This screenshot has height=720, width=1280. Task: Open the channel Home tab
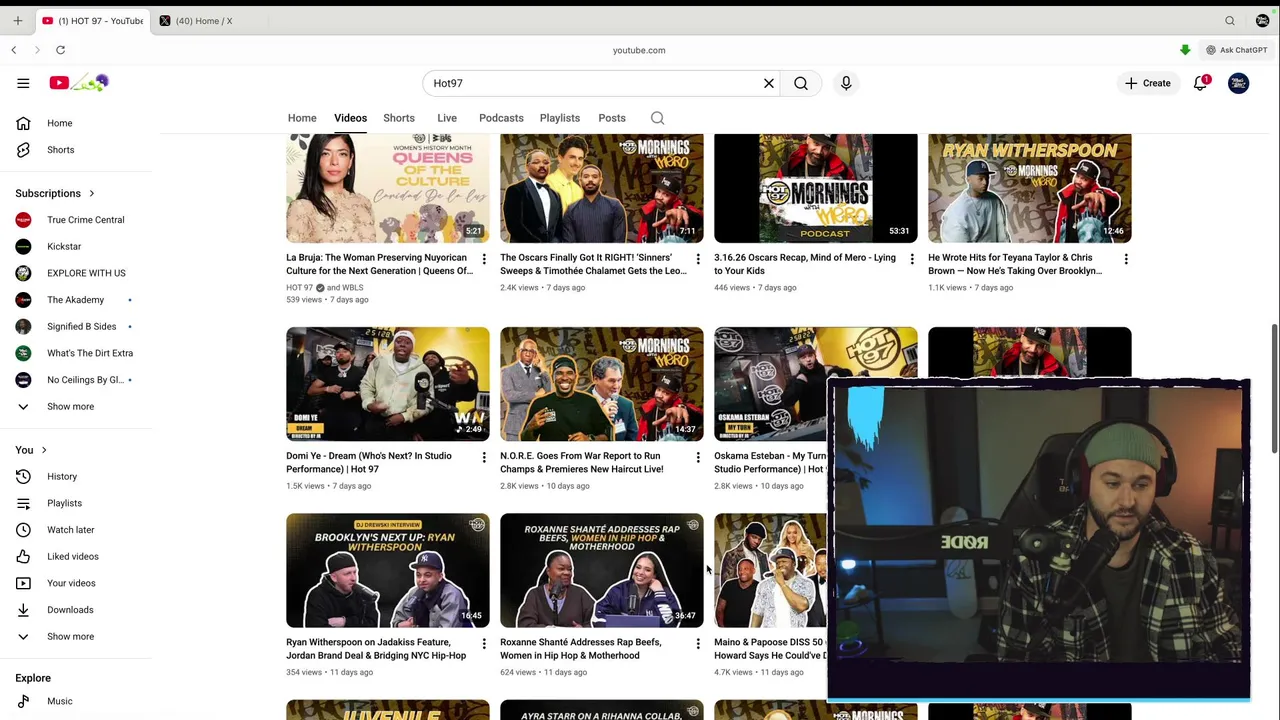point(302,118)
